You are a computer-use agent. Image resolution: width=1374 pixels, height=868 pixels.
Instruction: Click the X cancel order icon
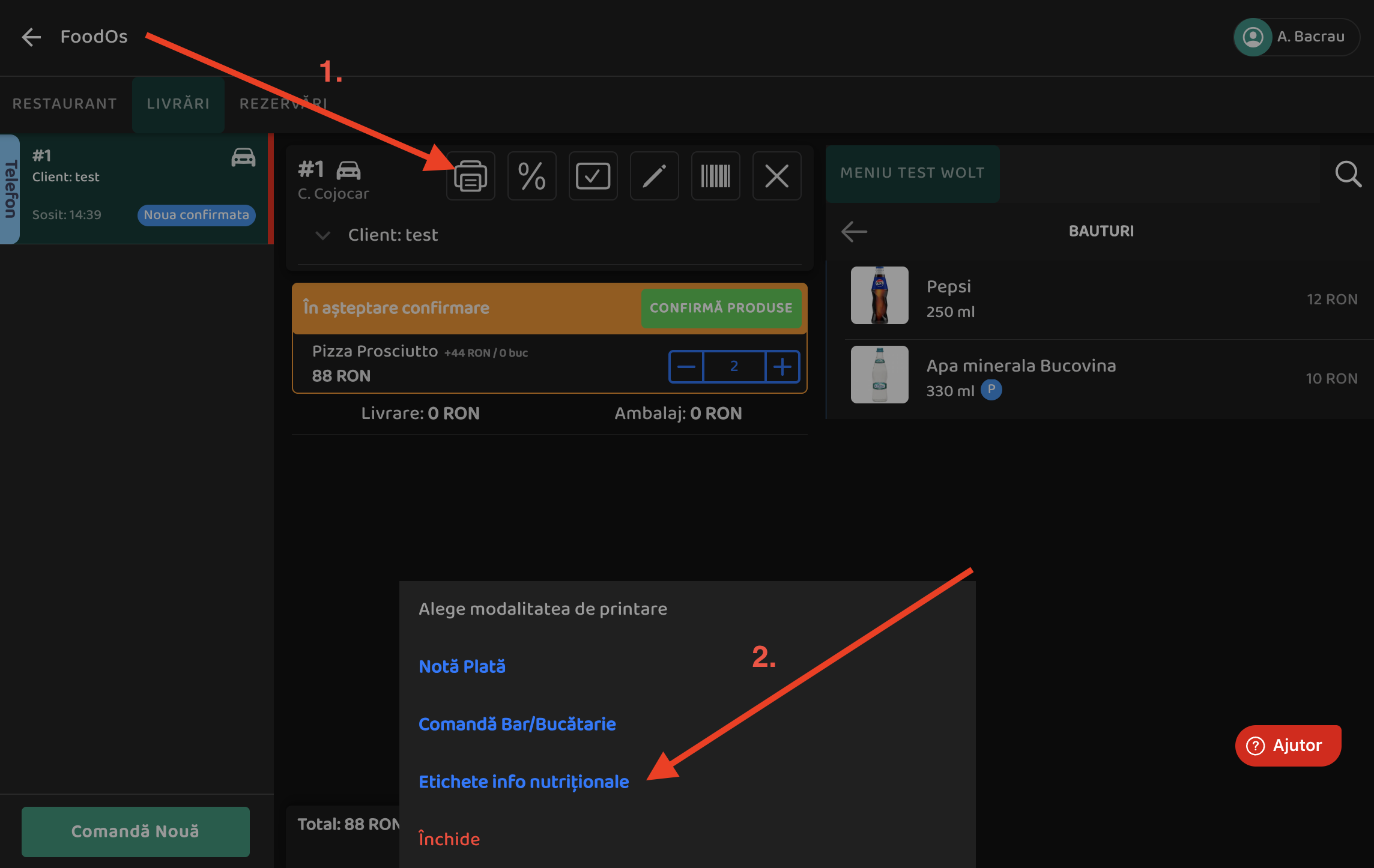click(776, 176)
